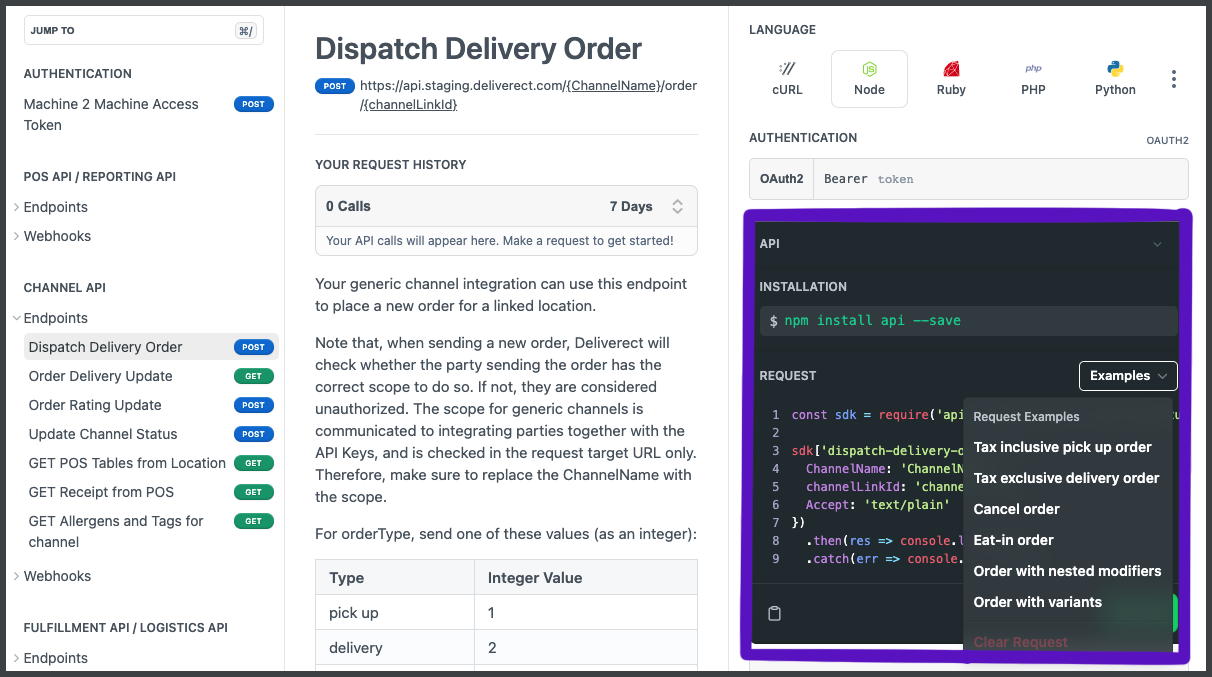The width and height of the screenshot is (1212, 677).
Task: Open GET POS Tables from Location
Action: point(150,463)
